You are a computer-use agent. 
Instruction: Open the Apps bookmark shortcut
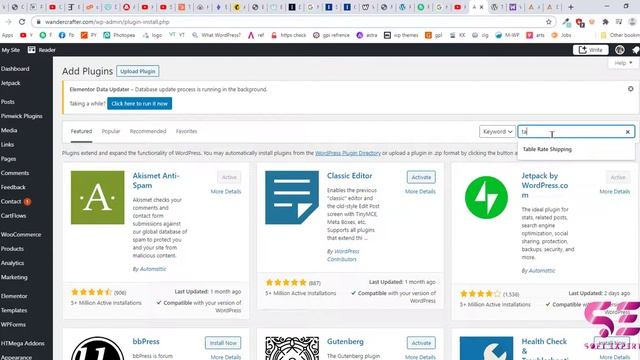tap(7, 35)
